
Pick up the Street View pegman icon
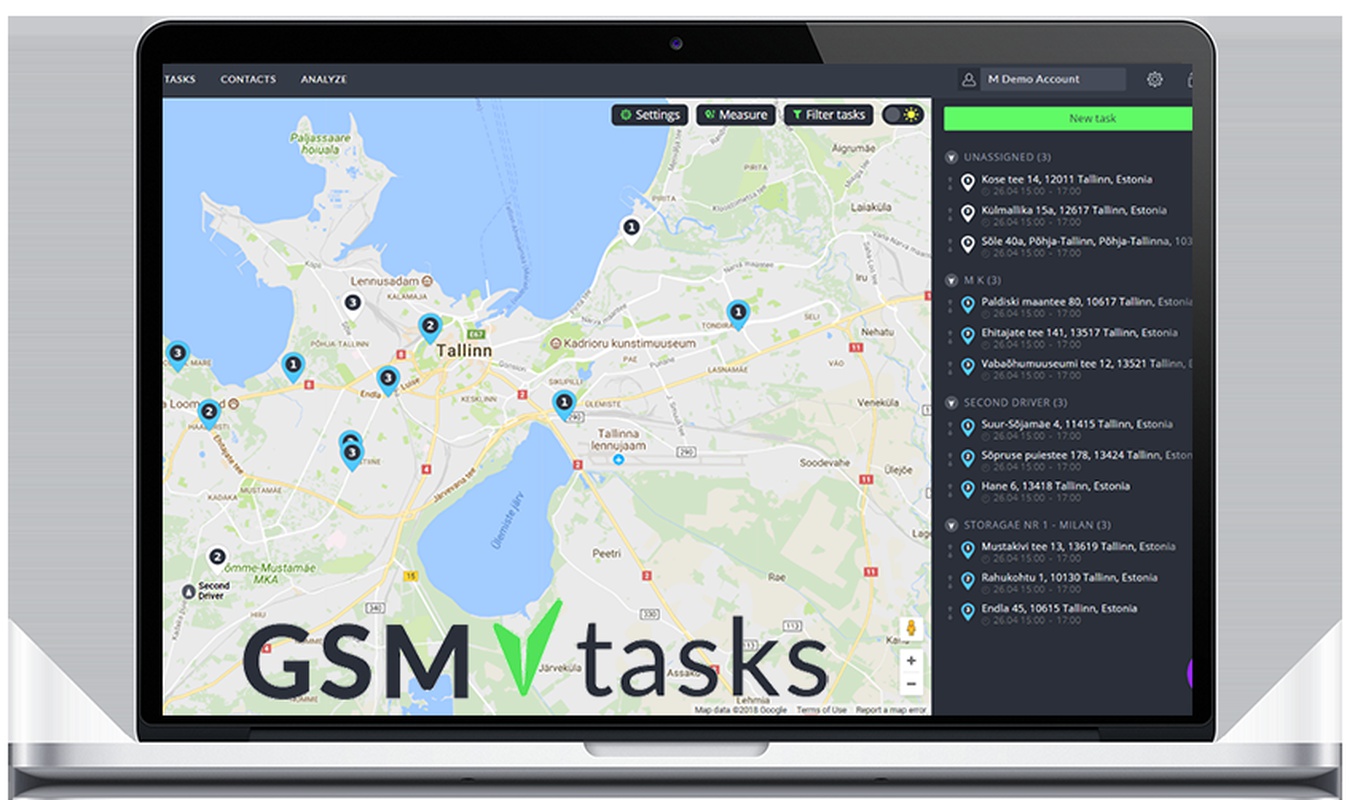tap(910, 629)
